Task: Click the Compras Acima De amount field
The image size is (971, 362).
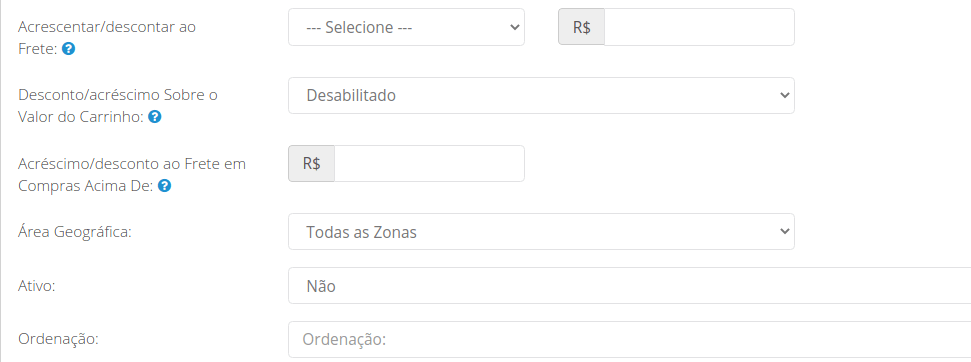Action: tap(429, 163)
